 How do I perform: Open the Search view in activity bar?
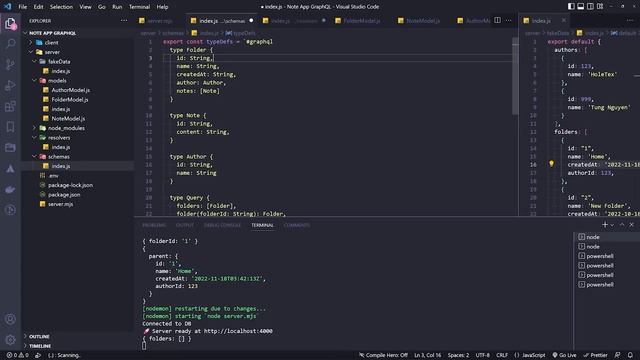[10, 43]
